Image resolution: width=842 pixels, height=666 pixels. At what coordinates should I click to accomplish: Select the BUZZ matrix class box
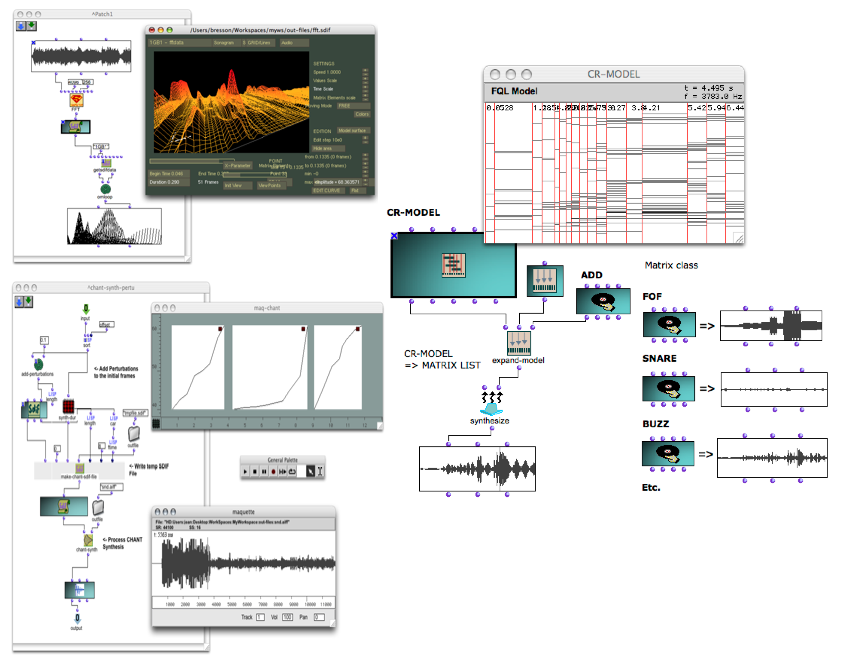(668, 454)
